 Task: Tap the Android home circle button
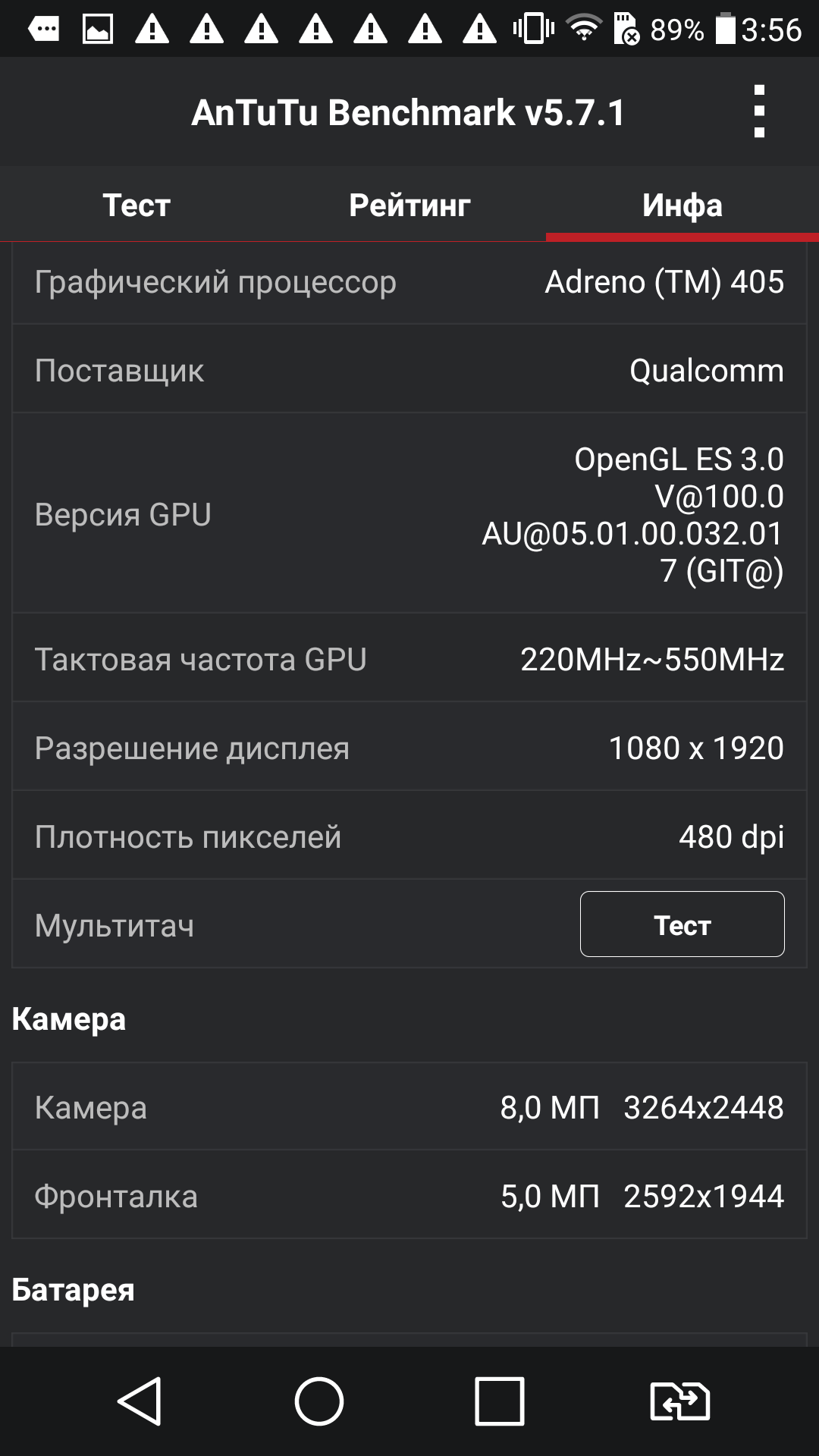point(319,1401)
